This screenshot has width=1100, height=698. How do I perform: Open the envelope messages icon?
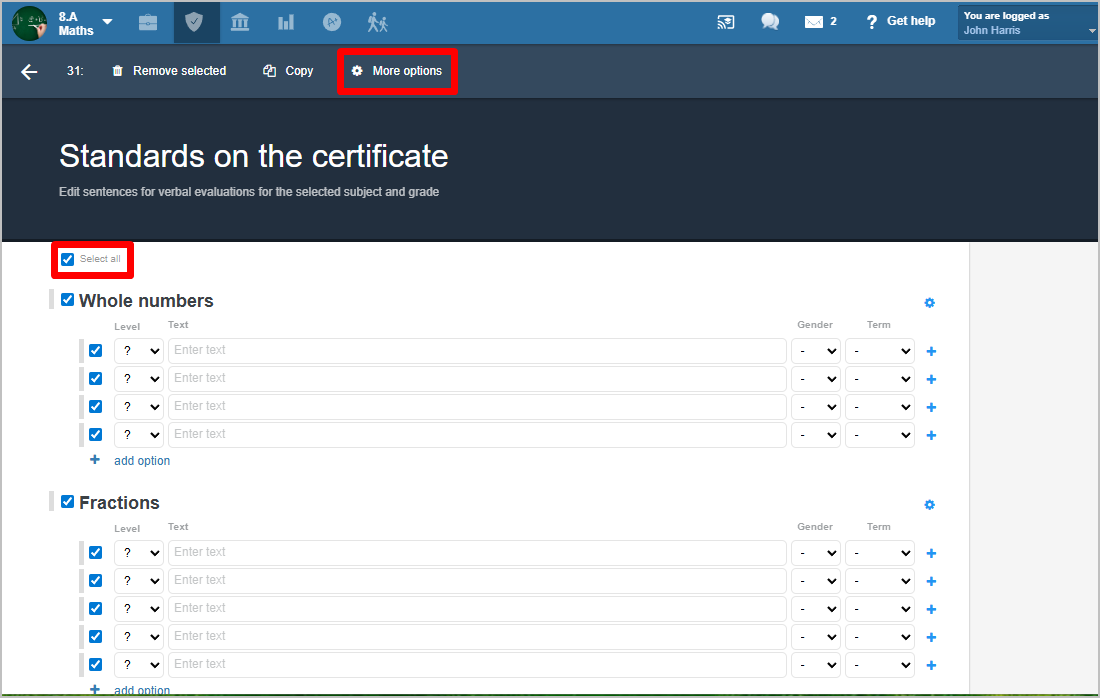click(815, 22)
